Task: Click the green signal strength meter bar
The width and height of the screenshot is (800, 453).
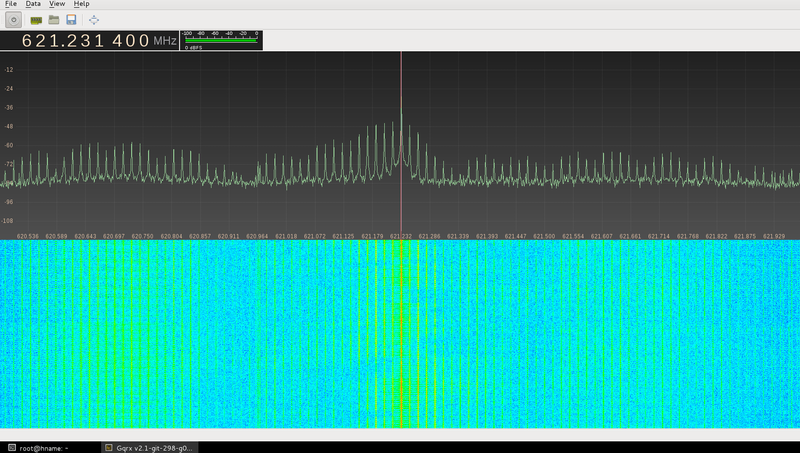Action: coord(221,40)
